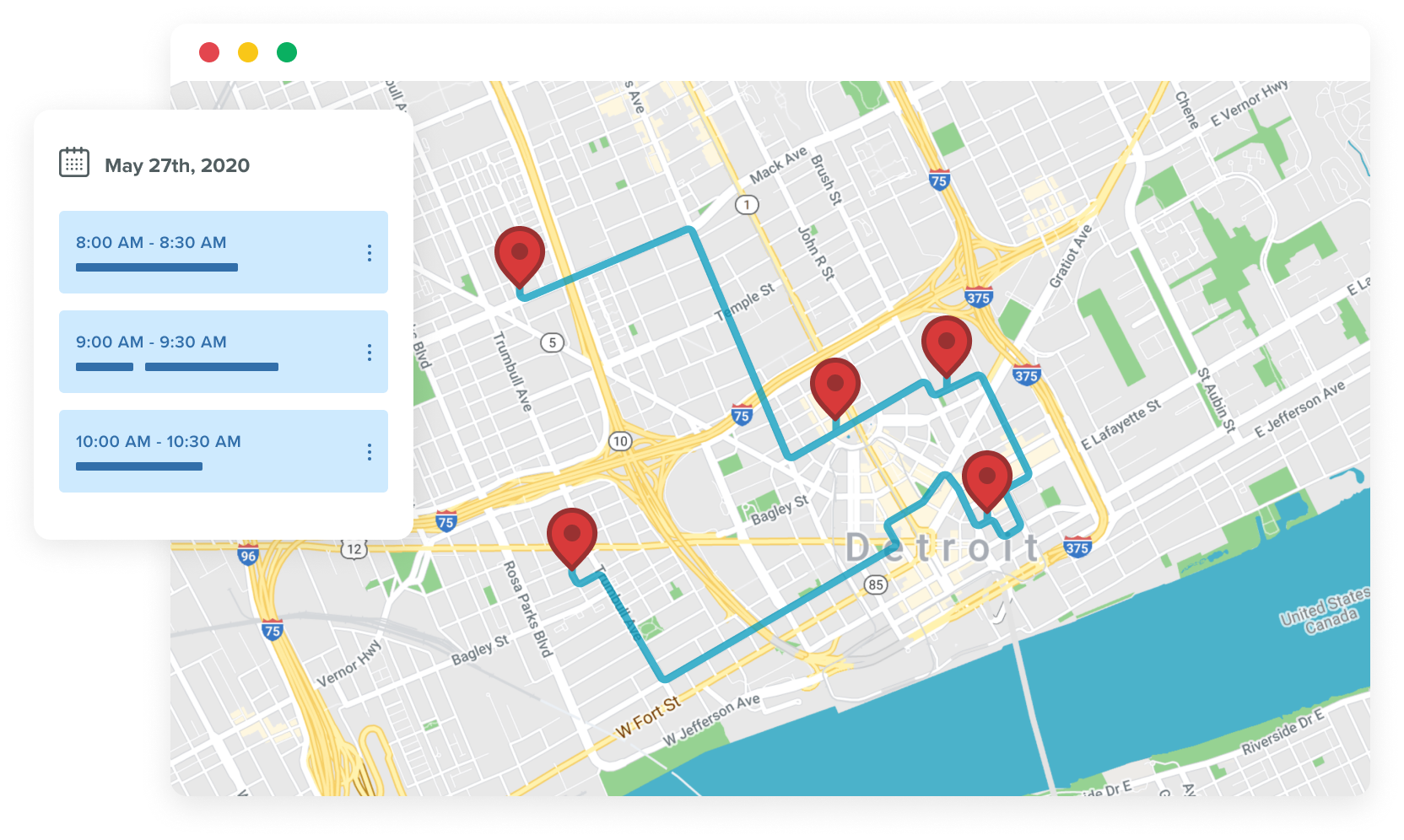Select the 8:00 AM - 8:30 AM appointment card

coord(224,252)
